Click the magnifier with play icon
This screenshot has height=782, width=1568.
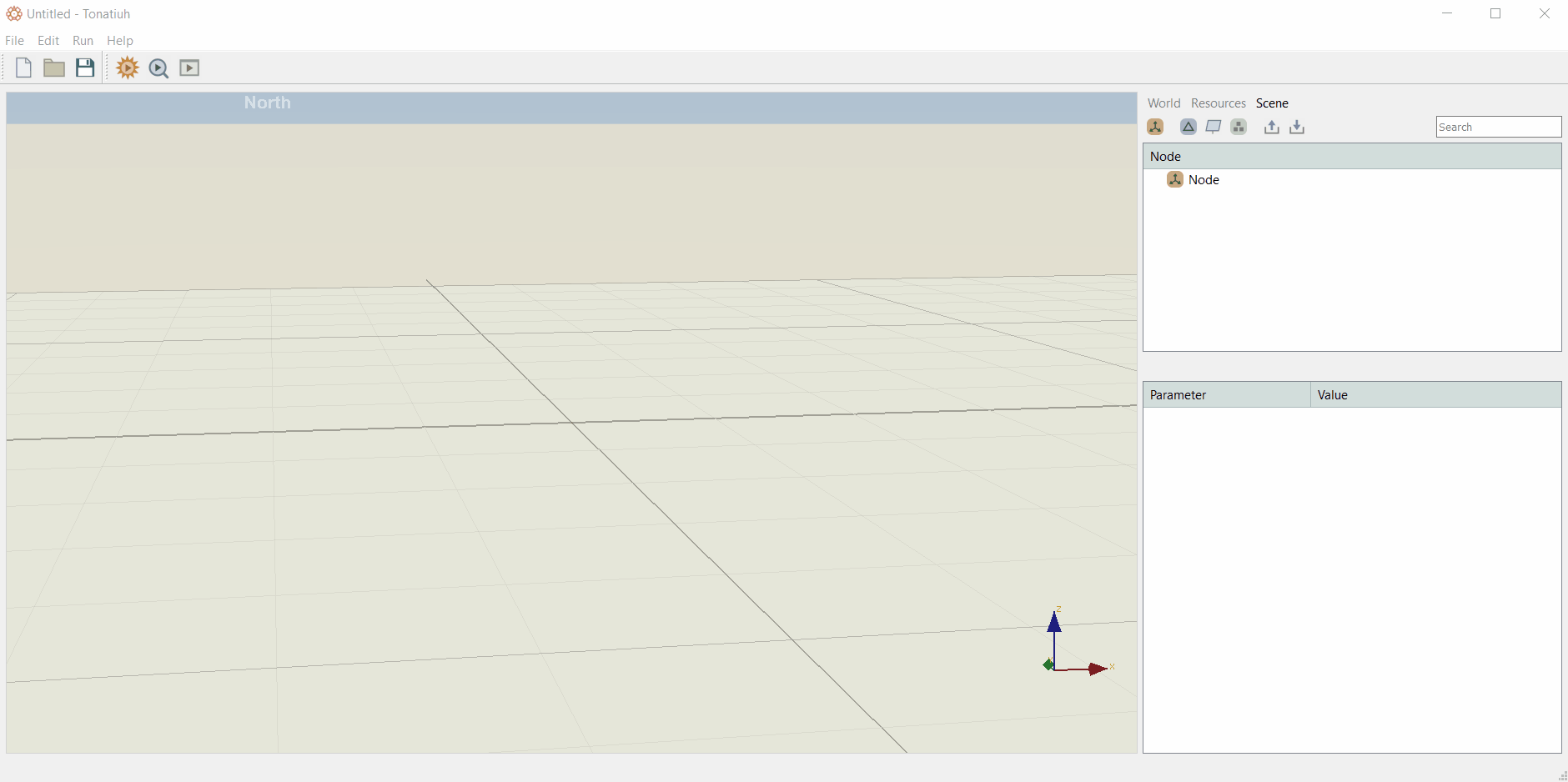click(158, 68)
